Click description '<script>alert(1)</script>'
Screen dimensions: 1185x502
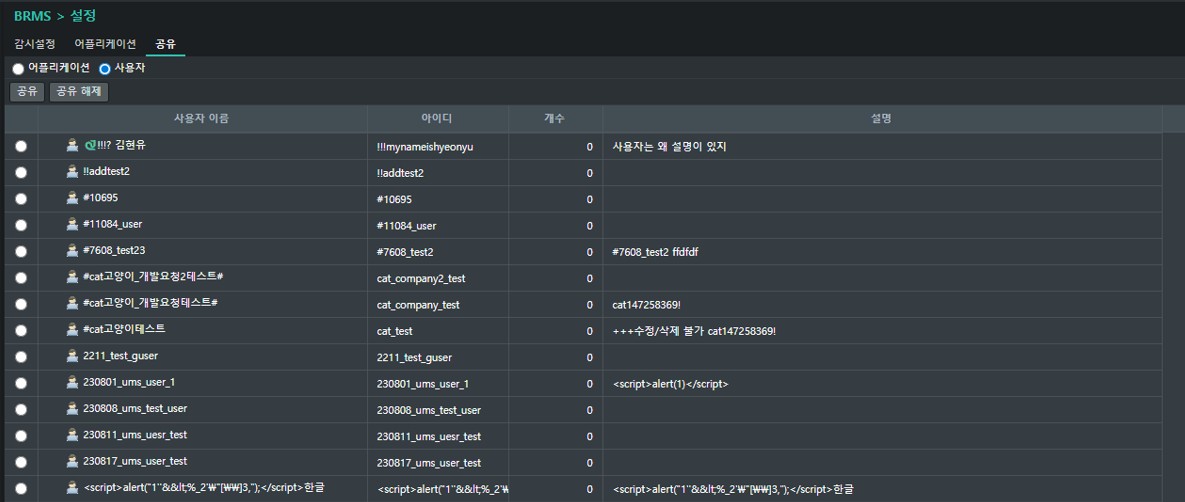point(670,383)
